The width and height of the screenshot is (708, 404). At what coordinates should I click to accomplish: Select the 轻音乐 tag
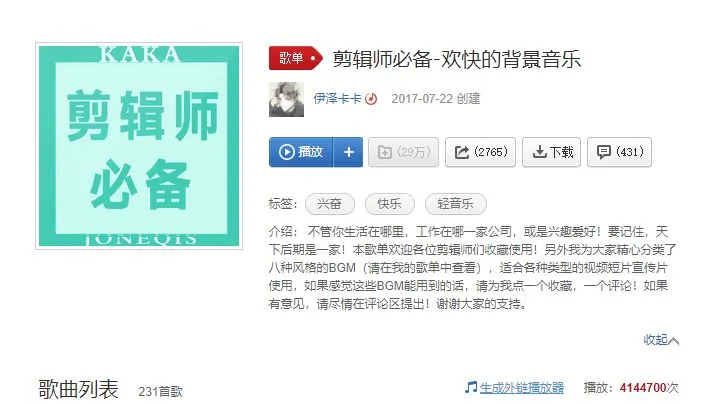pyautogui.click(x=456, y=204)
